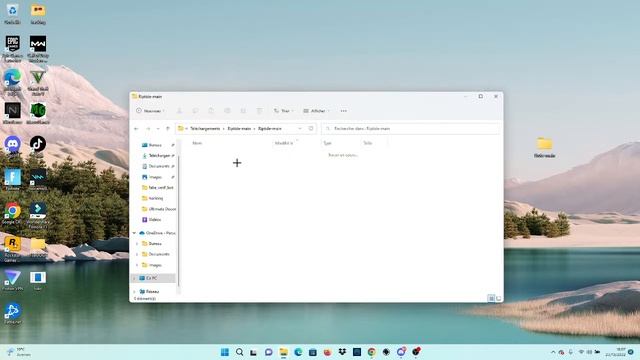Click the first Riptide-main breadcrumb segment
Viewport: 640px width, 360px height.
click(239, 129)
